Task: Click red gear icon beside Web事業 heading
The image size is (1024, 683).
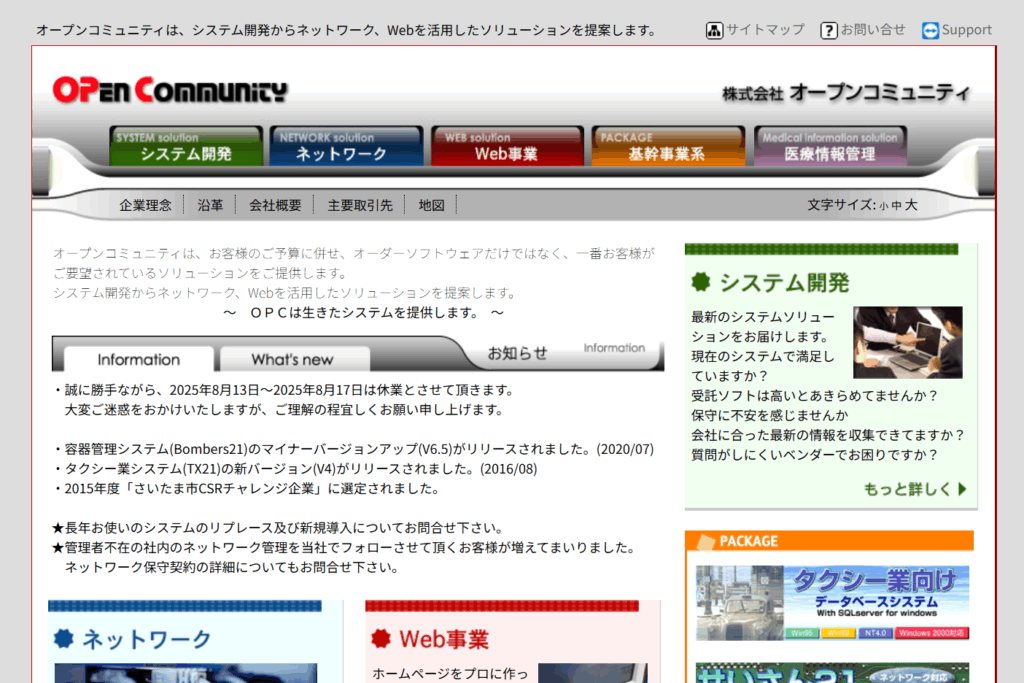Action: [381, 638]
